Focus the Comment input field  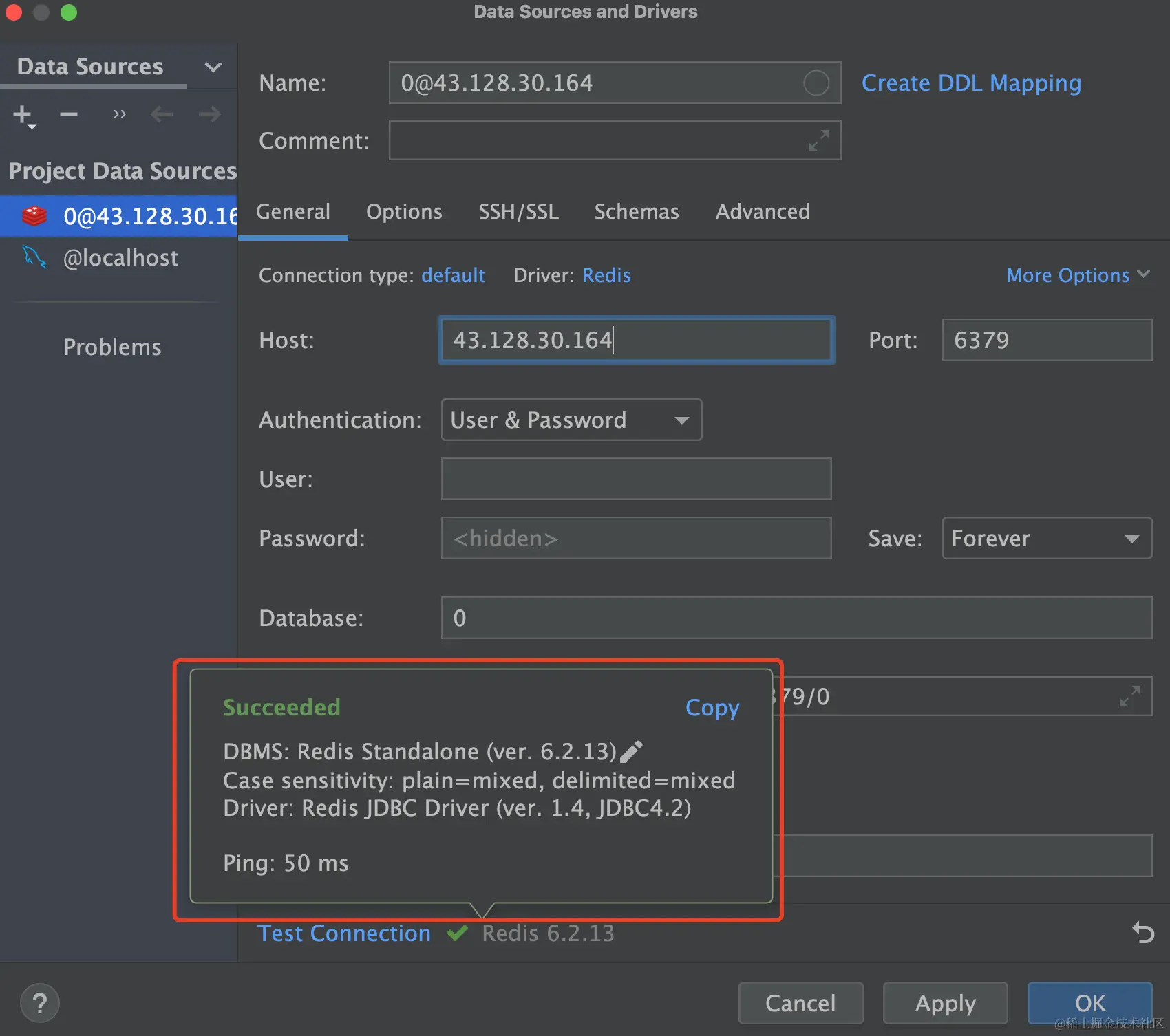[x=615, y=140]
